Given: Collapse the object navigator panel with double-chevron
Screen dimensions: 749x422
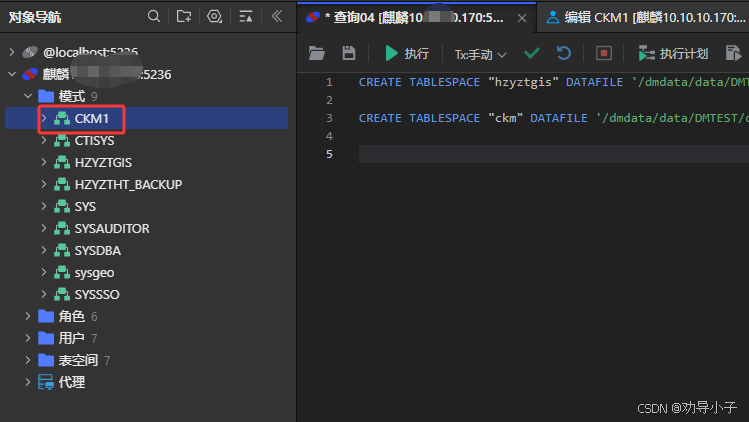Looking at the screenshot, I should coord(277,16).
